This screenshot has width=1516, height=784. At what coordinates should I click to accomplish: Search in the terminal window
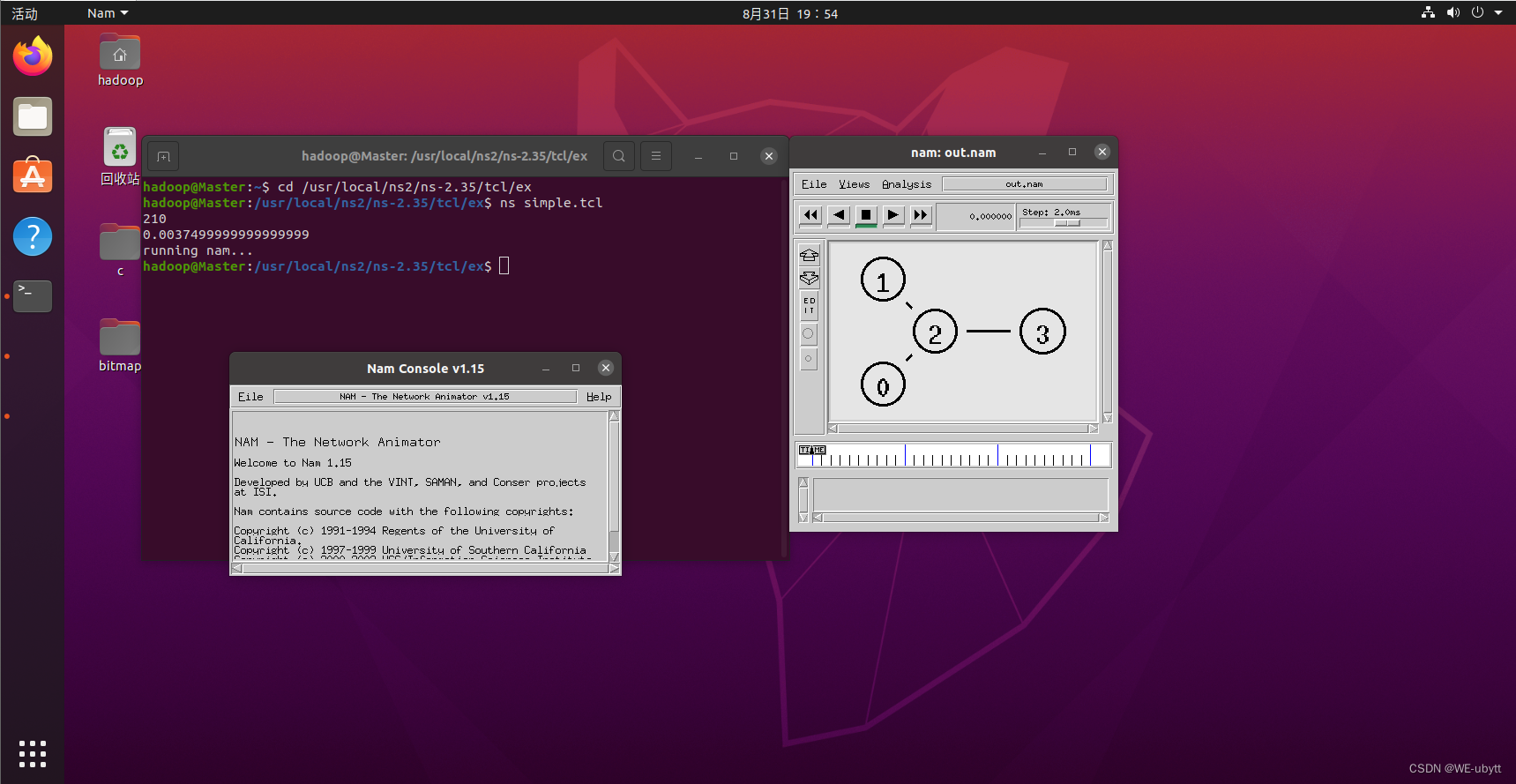[x=619, y=156]
